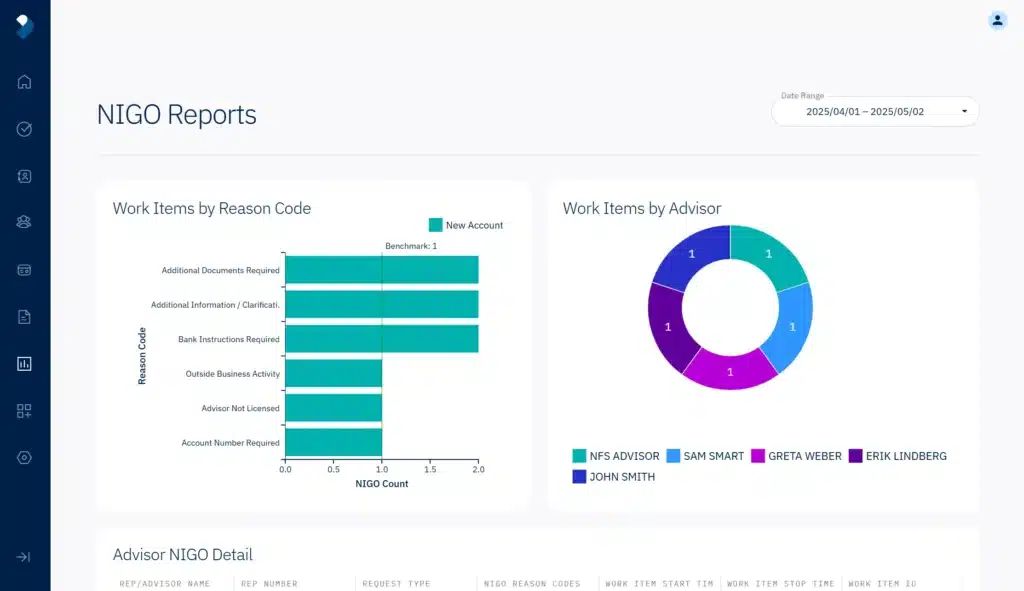
Task: Expand the sidebar with arrow icon
Action: click(24, 557)
